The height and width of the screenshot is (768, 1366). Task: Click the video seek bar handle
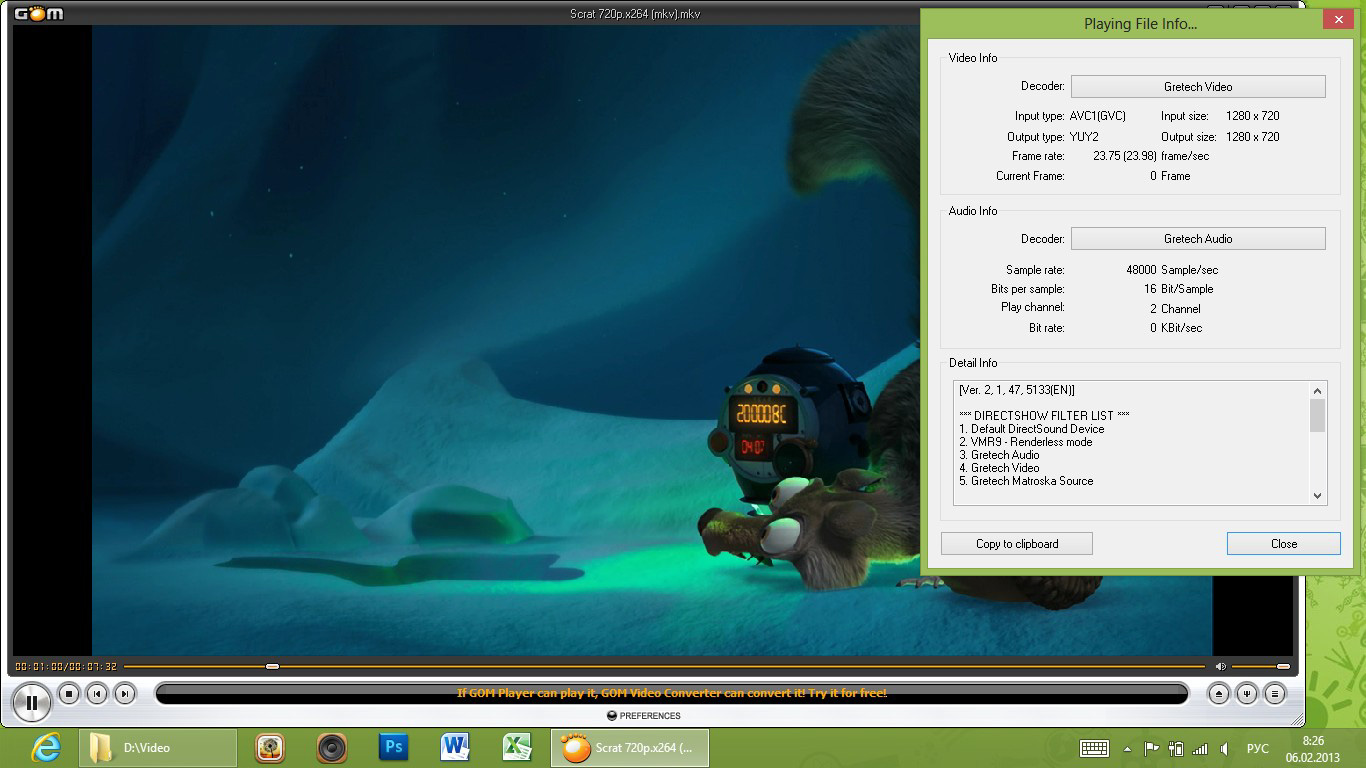[272, 666]
